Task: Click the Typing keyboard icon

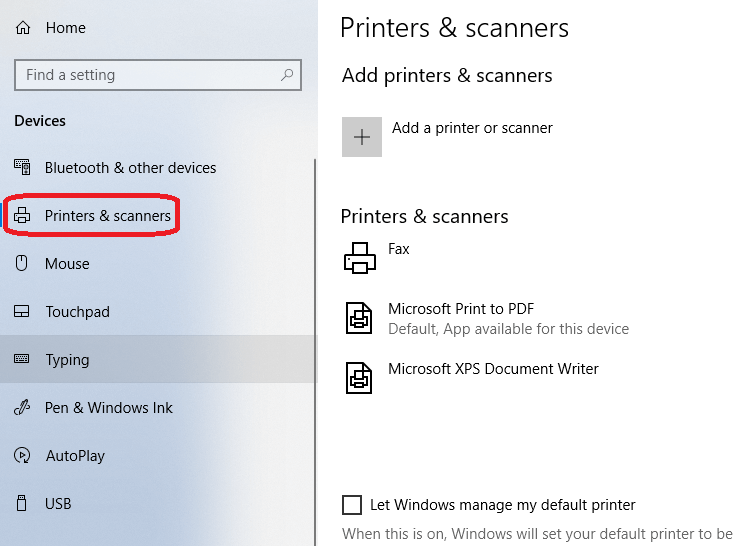Action: [21, 359]
